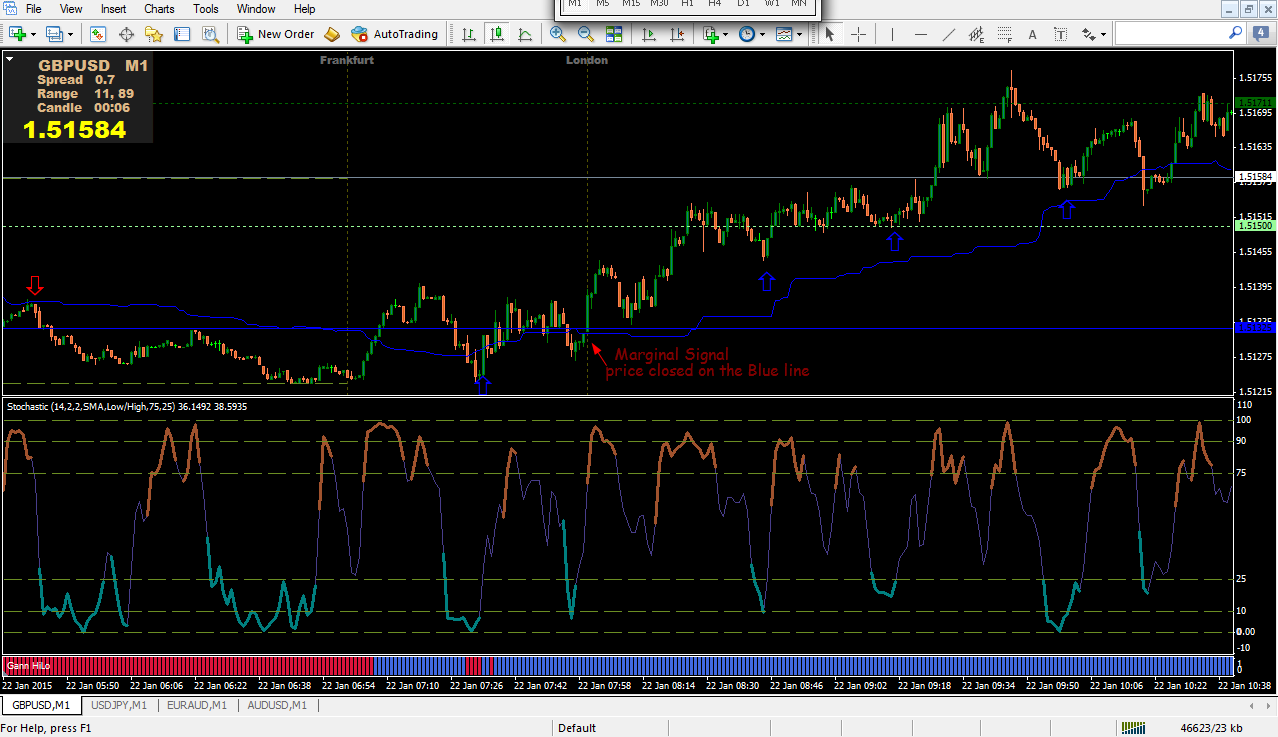
Task: Click the Gann HiLo indicator label
Action: point(28,665)
